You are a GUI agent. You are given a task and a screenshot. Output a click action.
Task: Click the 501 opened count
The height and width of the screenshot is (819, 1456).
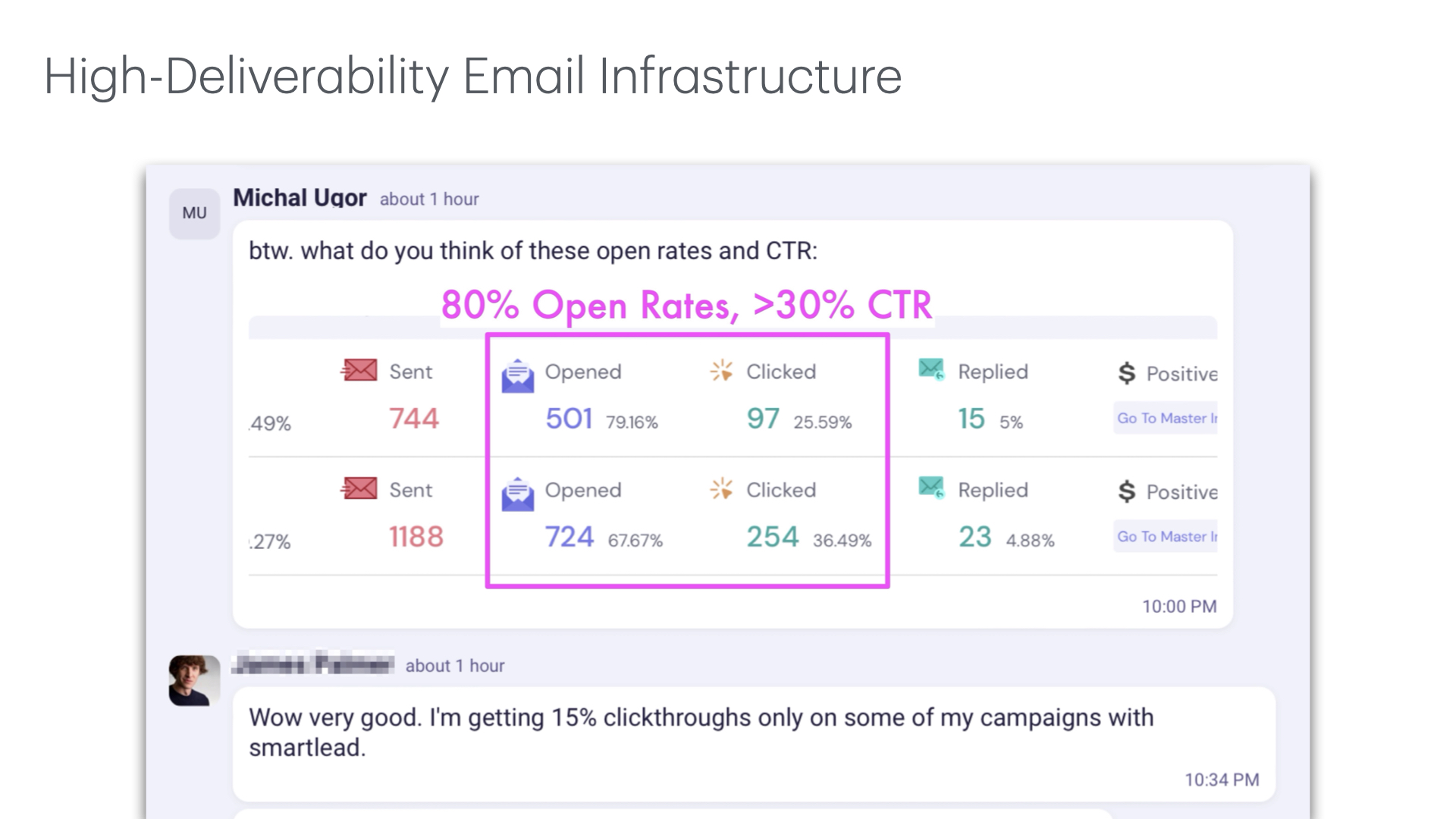[569, 419]
